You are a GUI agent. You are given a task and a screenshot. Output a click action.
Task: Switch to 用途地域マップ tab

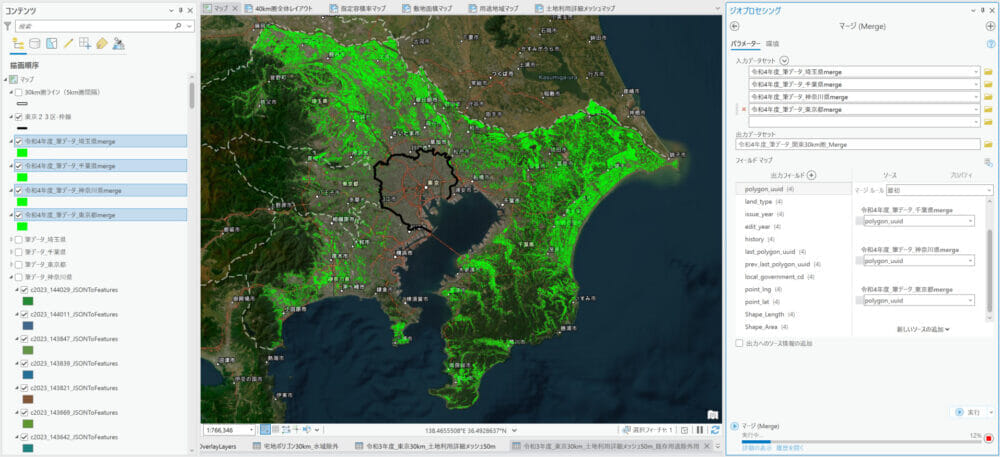(494, 8)
